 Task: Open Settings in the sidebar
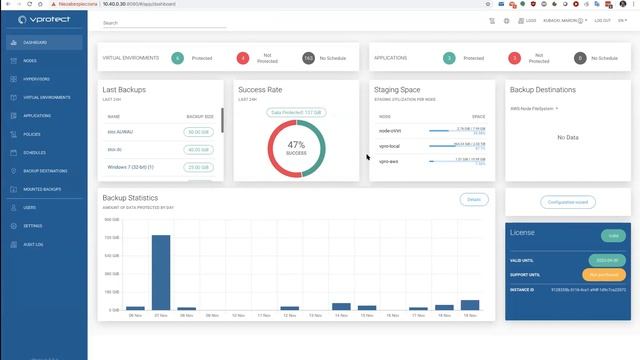click(x=44, y=226)
